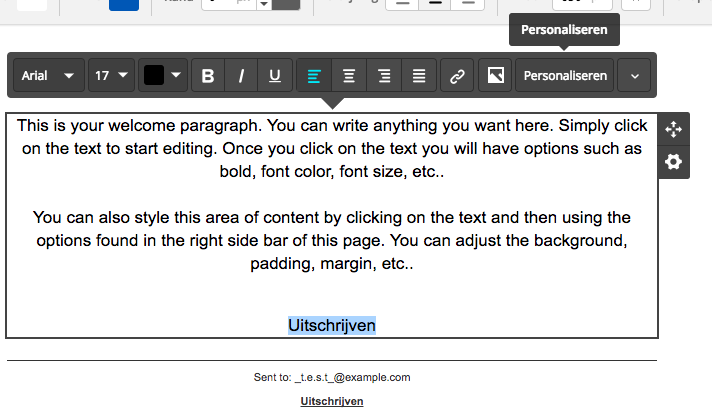The image size is (712, 419).
Task: Insert a hyperlink with link icon
Action: coord(457,76)
